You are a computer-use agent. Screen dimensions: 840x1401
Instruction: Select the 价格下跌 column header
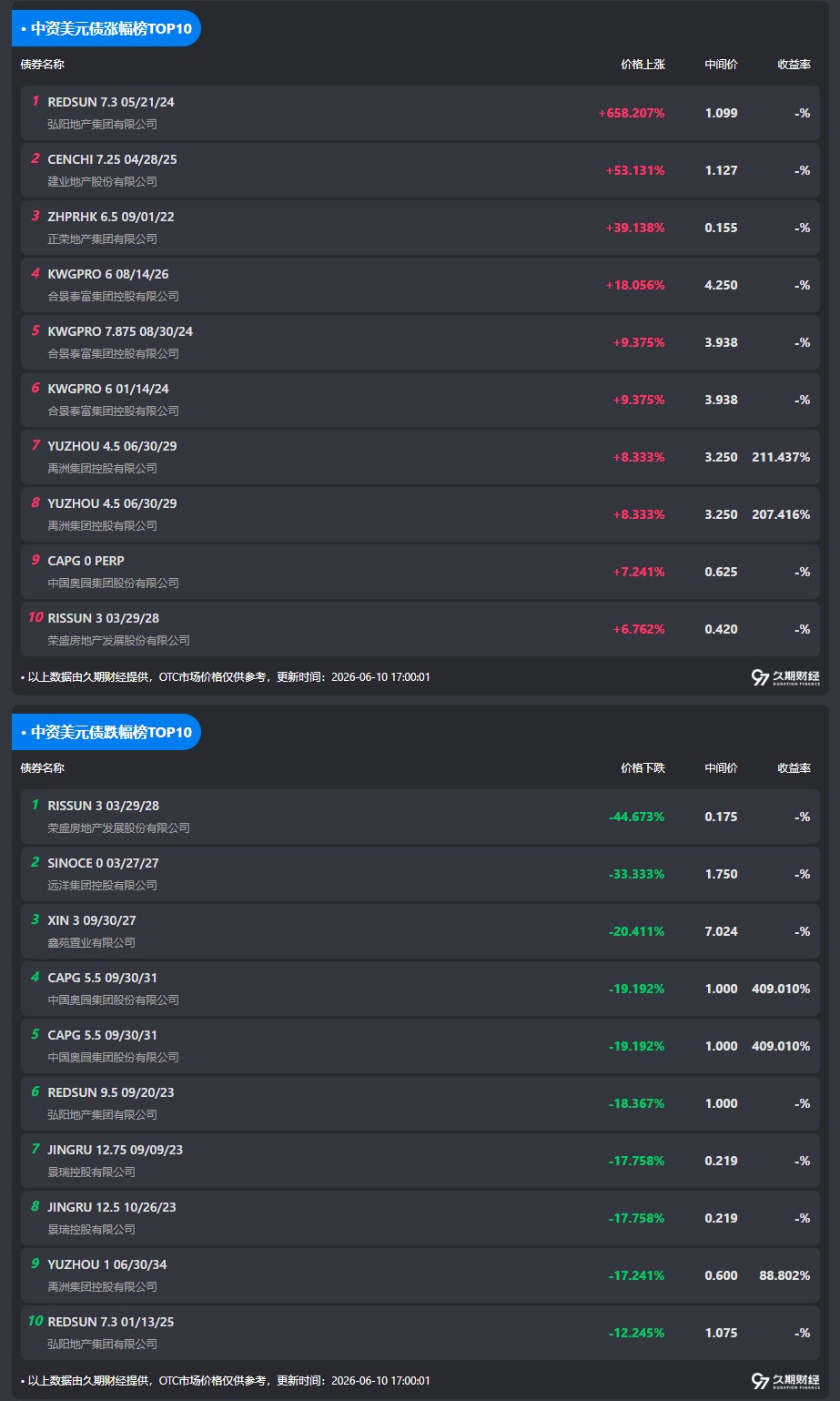643,768
